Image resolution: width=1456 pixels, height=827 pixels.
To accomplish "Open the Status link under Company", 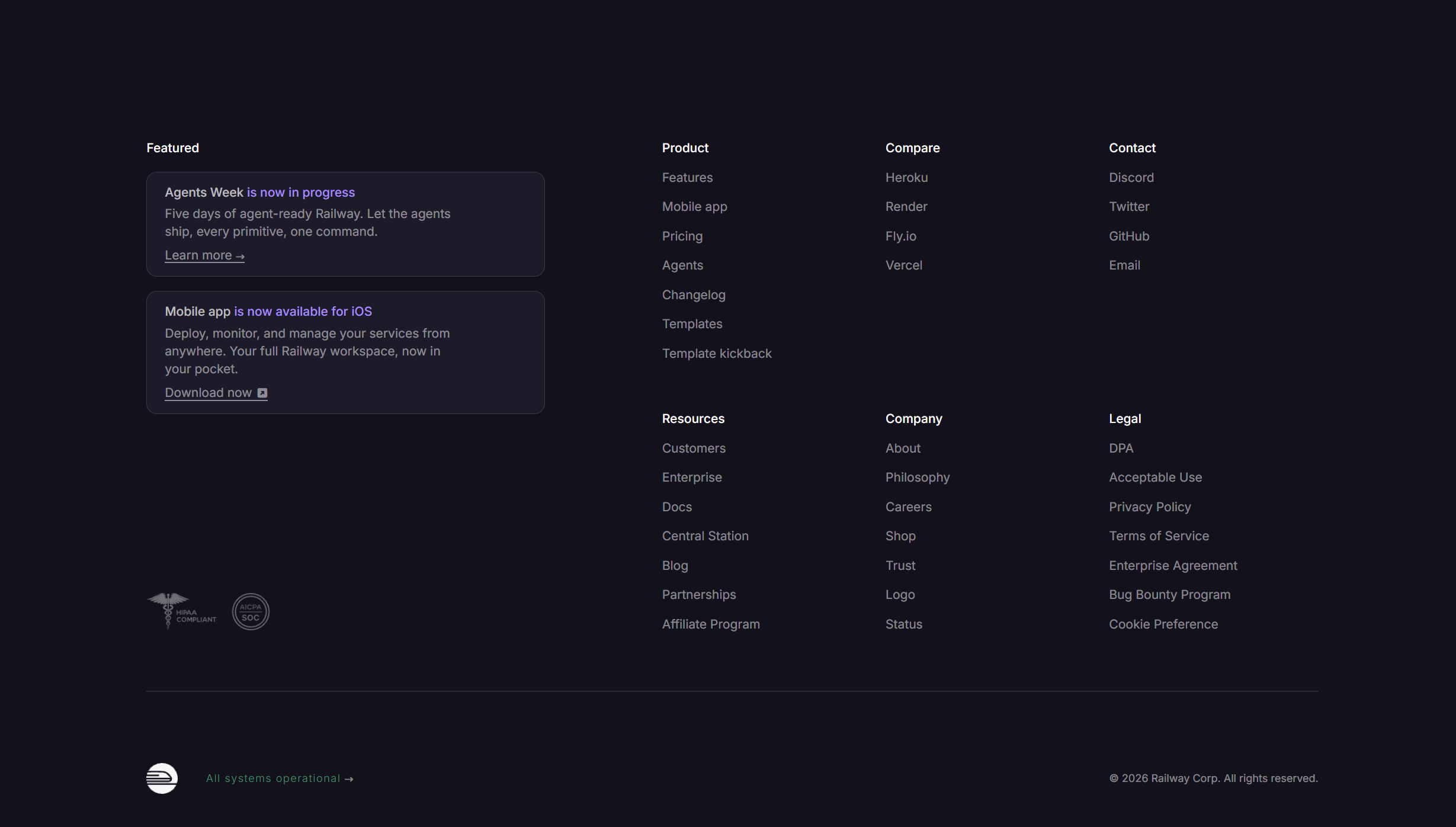I will (904, 624).
